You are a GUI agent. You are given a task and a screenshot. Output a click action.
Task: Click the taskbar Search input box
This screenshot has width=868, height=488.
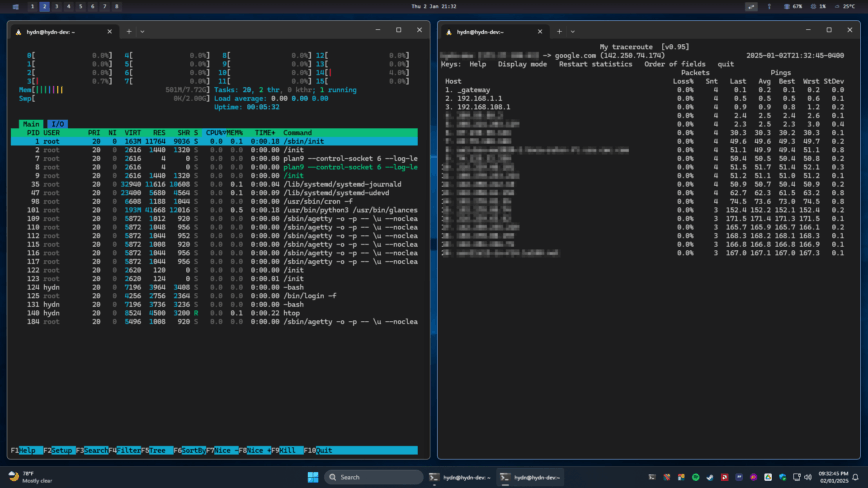(370, 477)
